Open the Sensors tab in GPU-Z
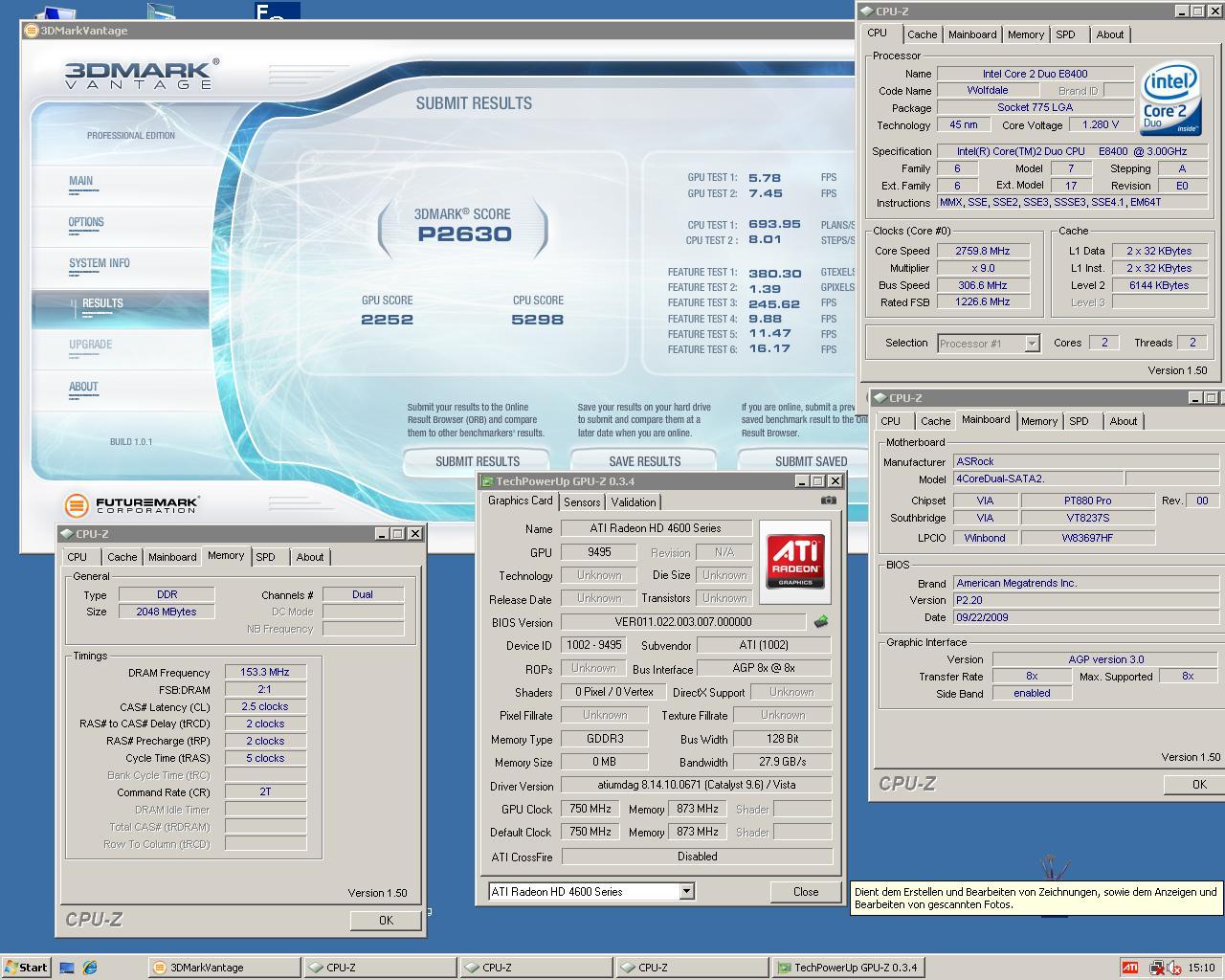The height and width of the screenshot is (980, 1225). [582, 502]
